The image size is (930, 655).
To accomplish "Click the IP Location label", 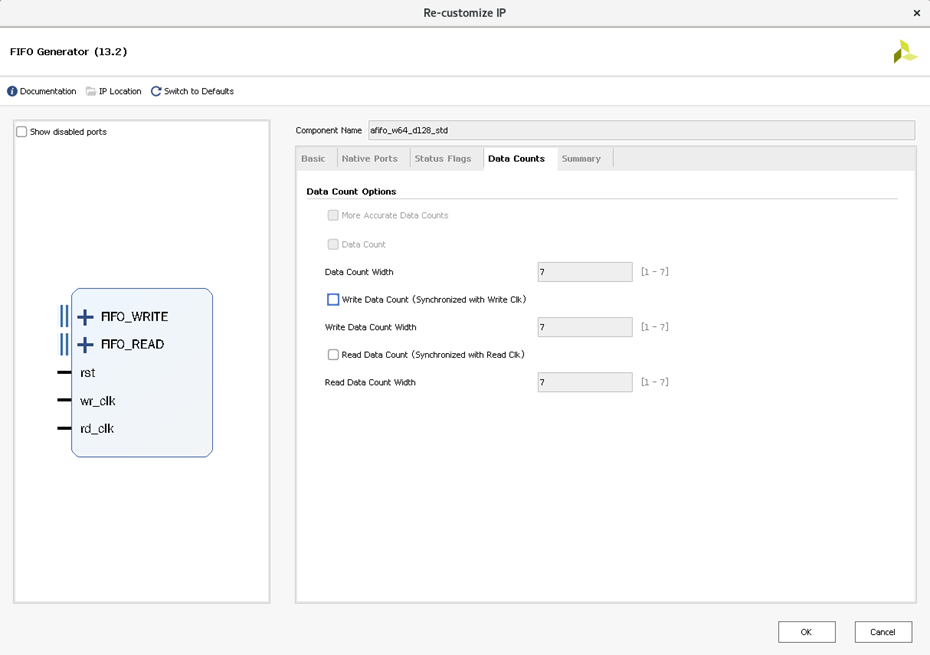I will [x=120, y=91].
